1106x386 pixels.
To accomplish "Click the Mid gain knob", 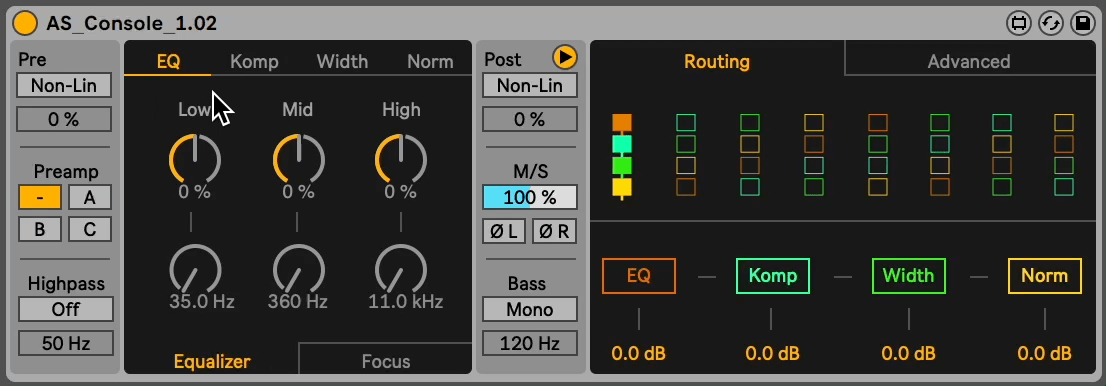I will point(298,160).
